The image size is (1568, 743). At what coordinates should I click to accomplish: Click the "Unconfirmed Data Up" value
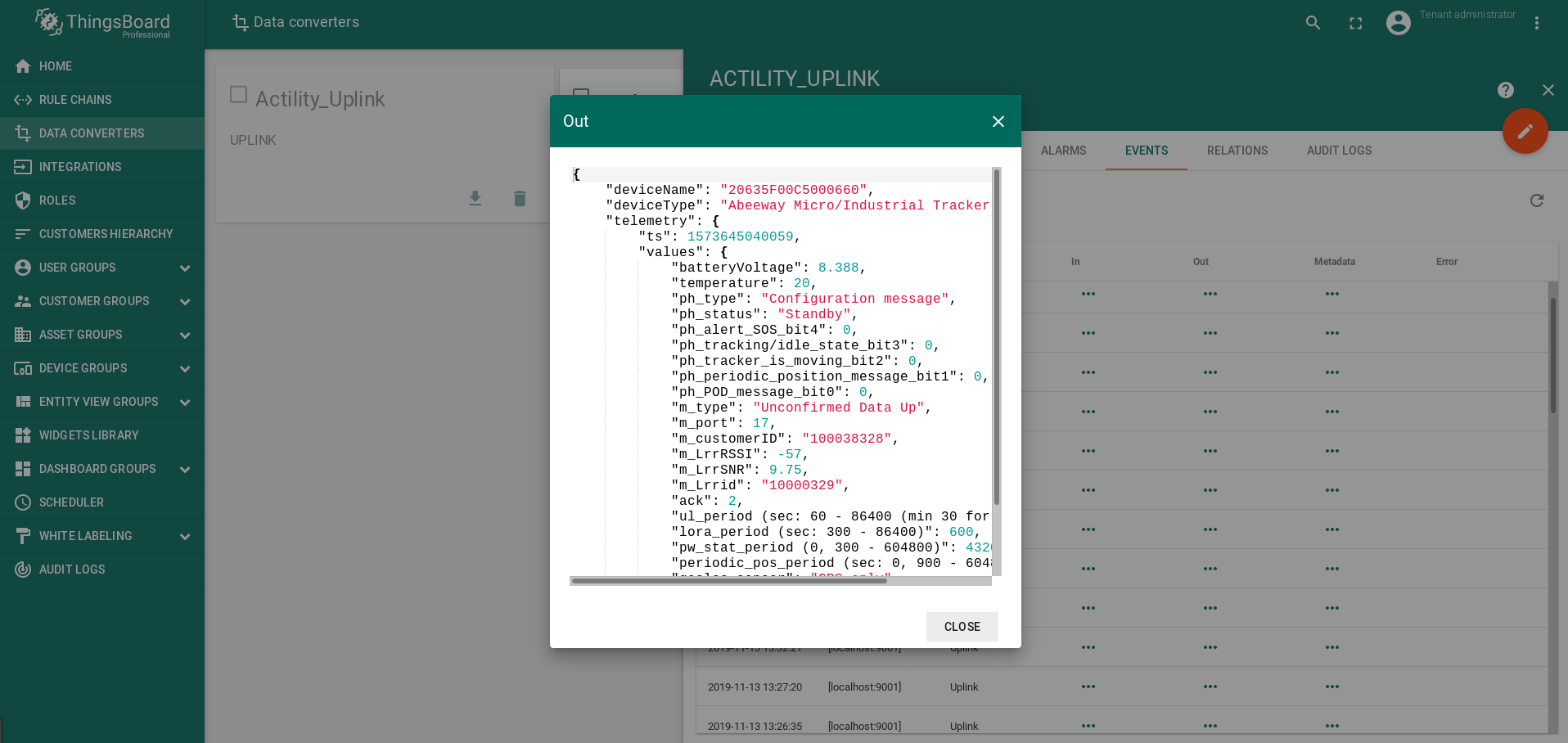tap(838, 408)
